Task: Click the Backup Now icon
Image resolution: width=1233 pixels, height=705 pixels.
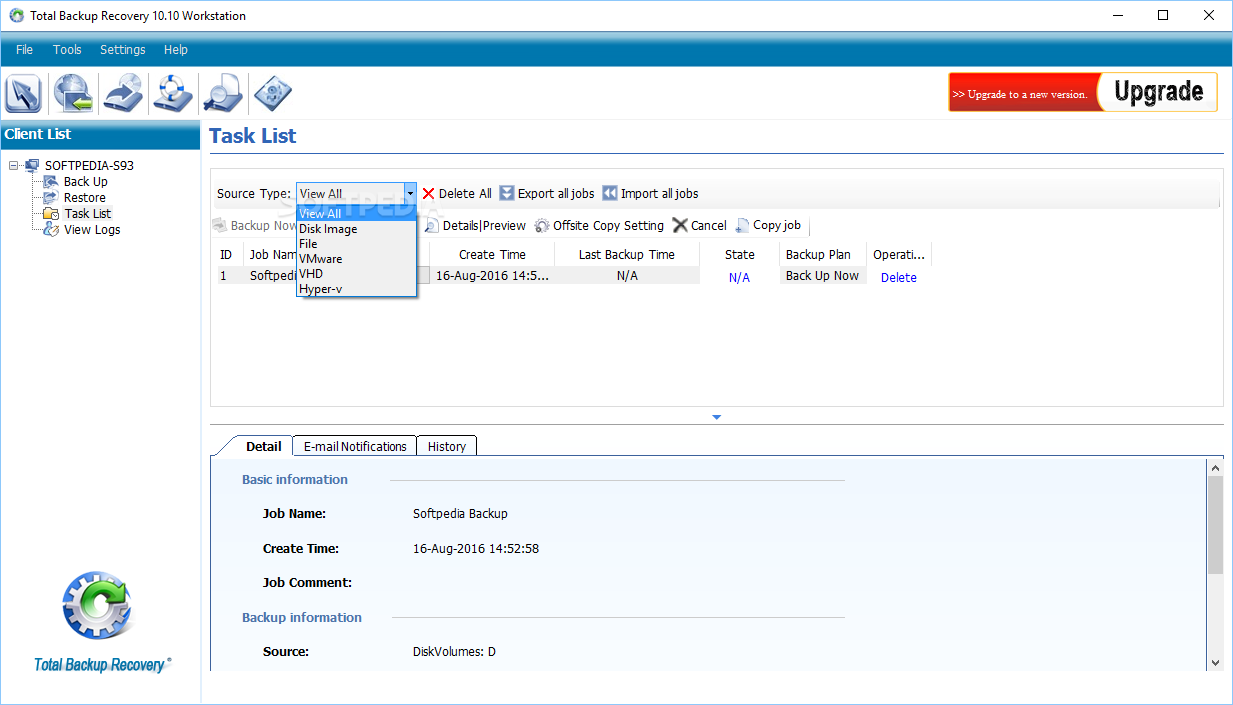Action: (x=219, y=226)
